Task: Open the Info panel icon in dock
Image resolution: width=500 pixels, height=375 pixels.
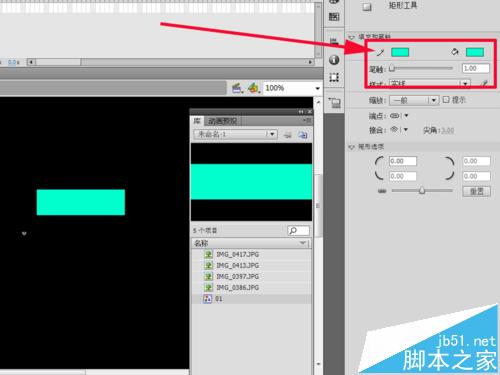Action: [x=334, y=60]
